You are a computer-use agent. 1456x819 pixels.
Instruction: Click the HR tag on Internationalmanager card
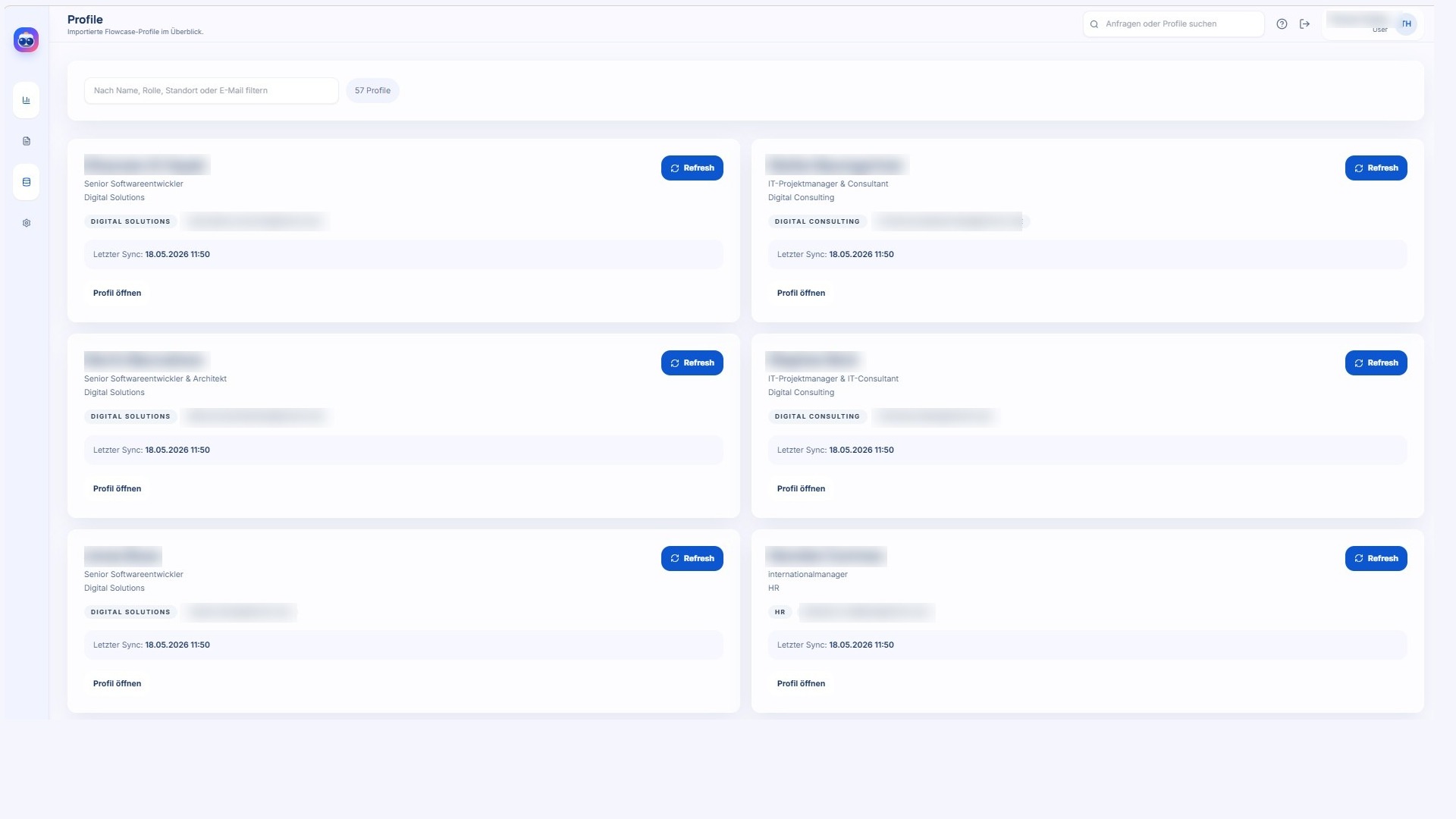(780, 612)
